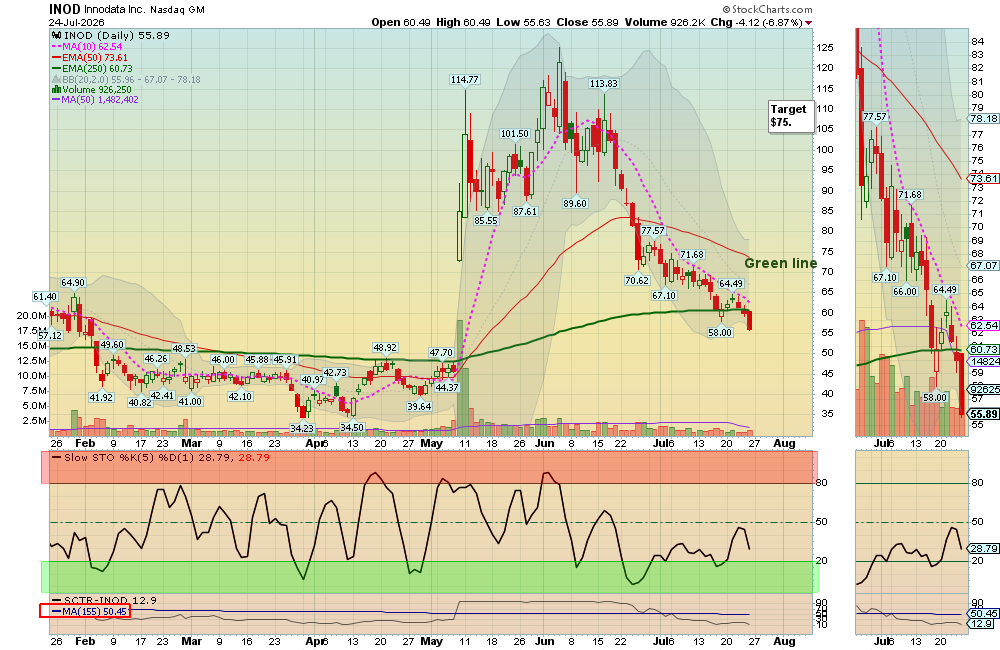The height and width of the screenshot is (650, 1000).
Task: Select the EMA(50) 73.61 legend entry
Action: pyautogui.click(x=90, y=57)
